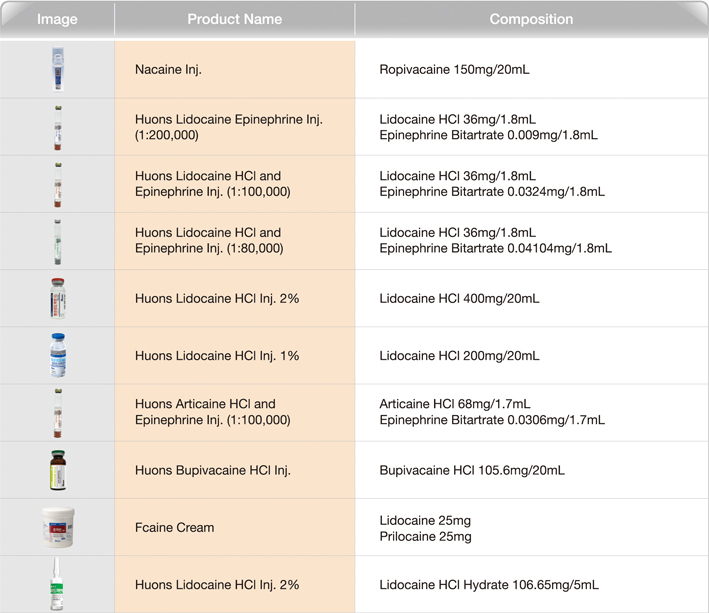This screenshot has height=613, width=709.
Task: Click the Huons Bupivacaine HCl bottle image
Action: pyautogui.click(x=58, y=469)
